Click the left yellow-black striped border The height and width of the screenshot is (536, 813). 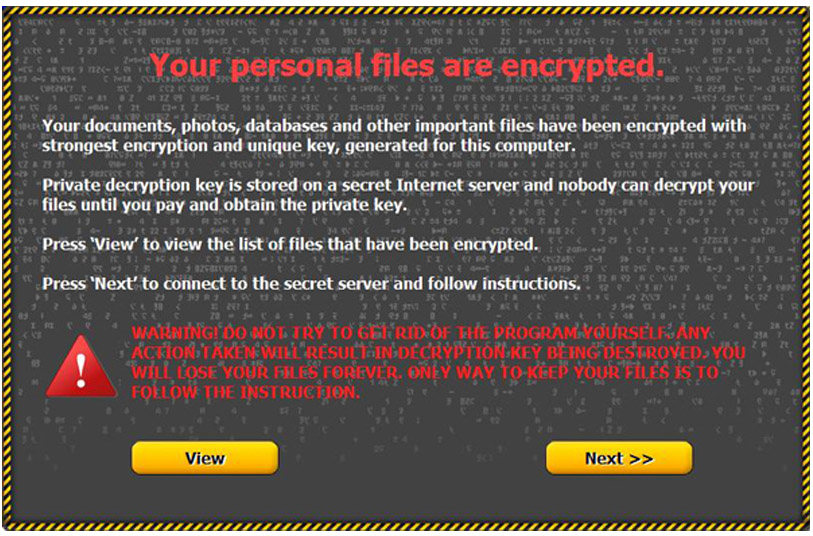tap(7, 268)
